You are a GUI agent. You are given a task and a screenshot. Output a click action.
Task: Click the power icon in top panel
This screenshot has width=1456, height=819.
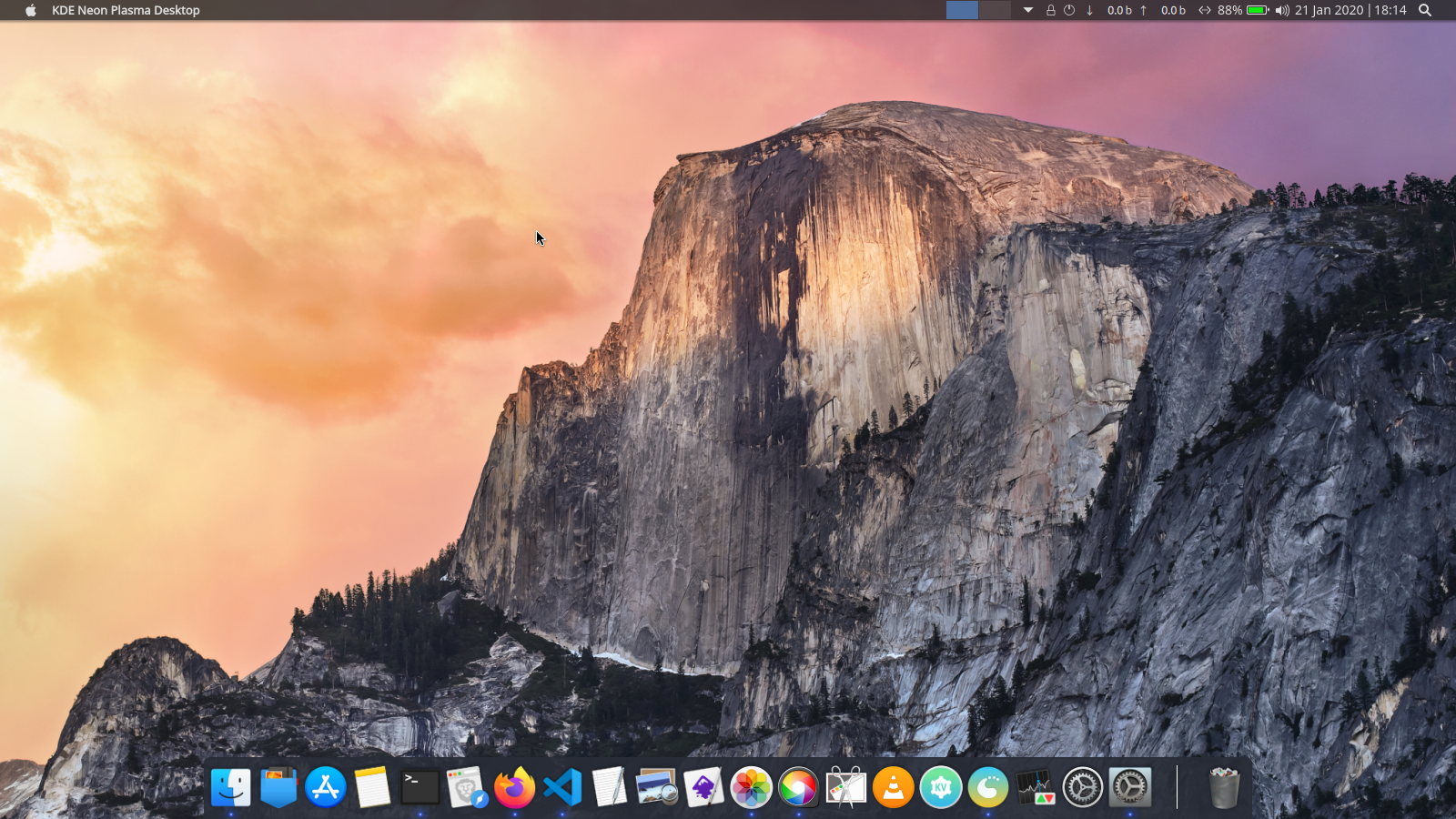point(1069,10)
